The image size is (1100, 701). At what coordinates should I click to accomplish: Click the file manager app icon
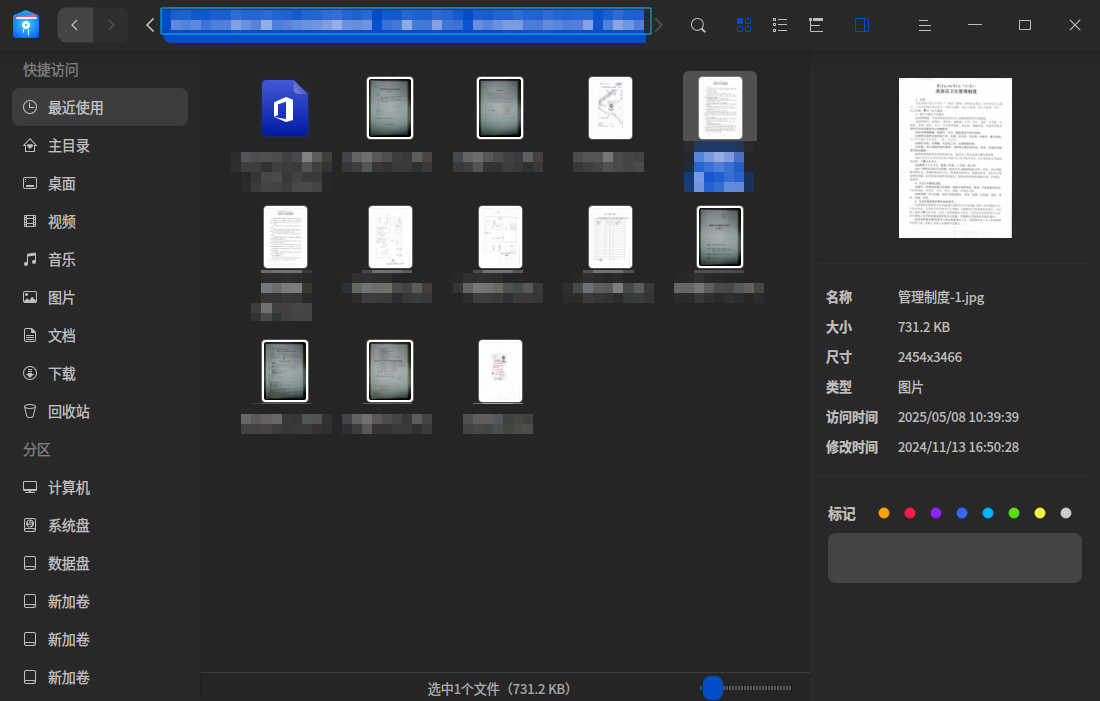pos(26,25)
